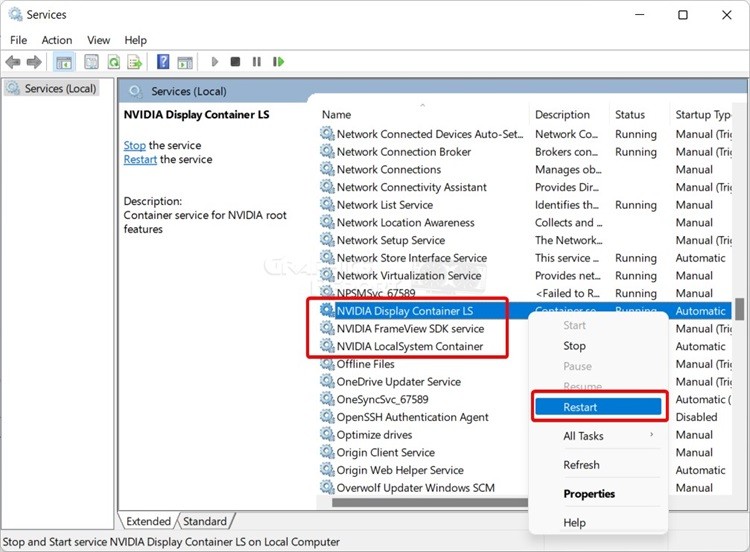Click the Stop Service square icon
Image resolution: width=750 pixels, height=552 pixels.
(x=235, y=62)
